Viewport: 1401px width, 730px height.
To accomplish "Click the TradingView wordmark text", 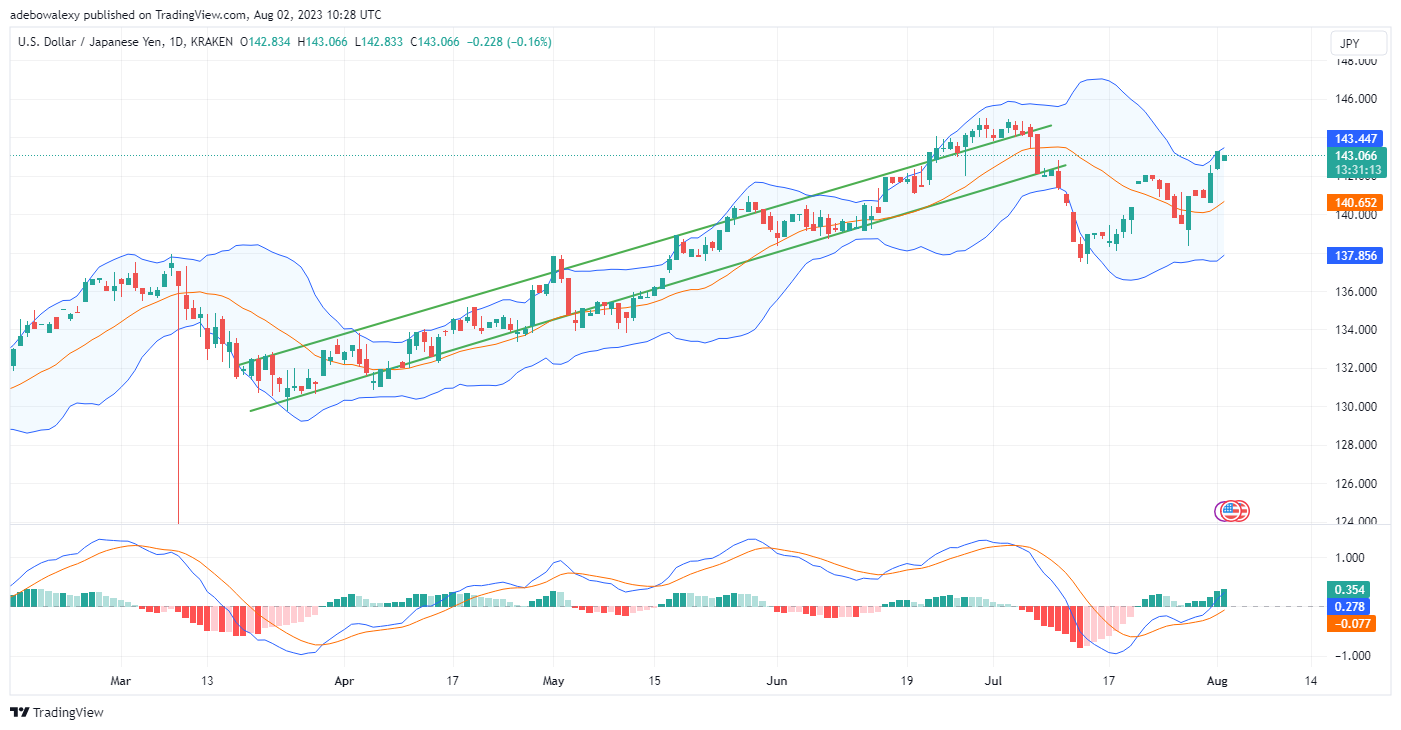I will coord(68,712).
